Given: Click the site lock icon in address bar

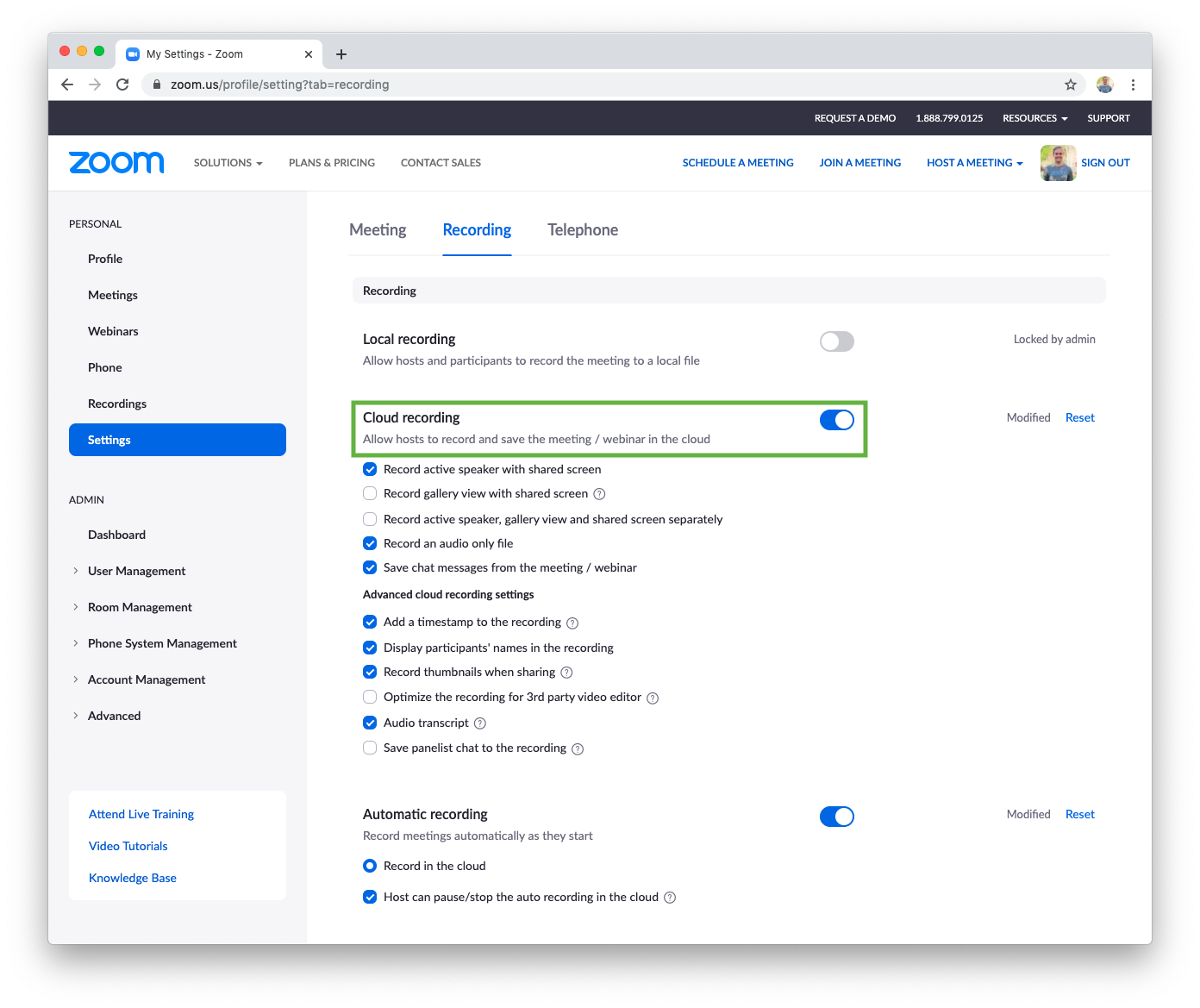Looking at the screenshot, I should [x=157, y=85].
